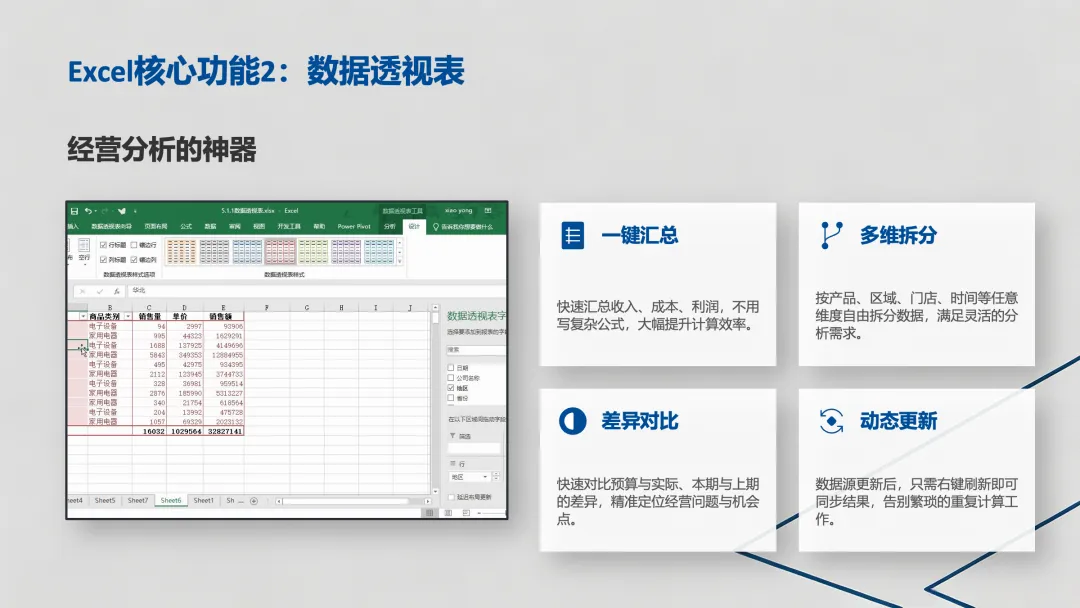Switch to Page Break Preview icon

pyautogui.click(x=466, y=513)
